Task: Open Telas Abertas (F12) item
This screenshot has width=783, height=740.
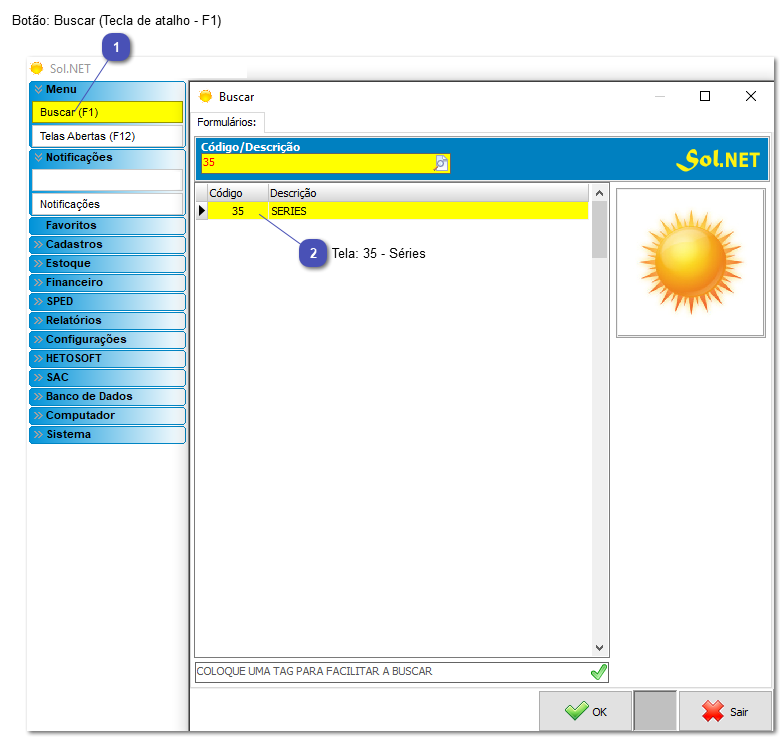Action: pos(107,136)
